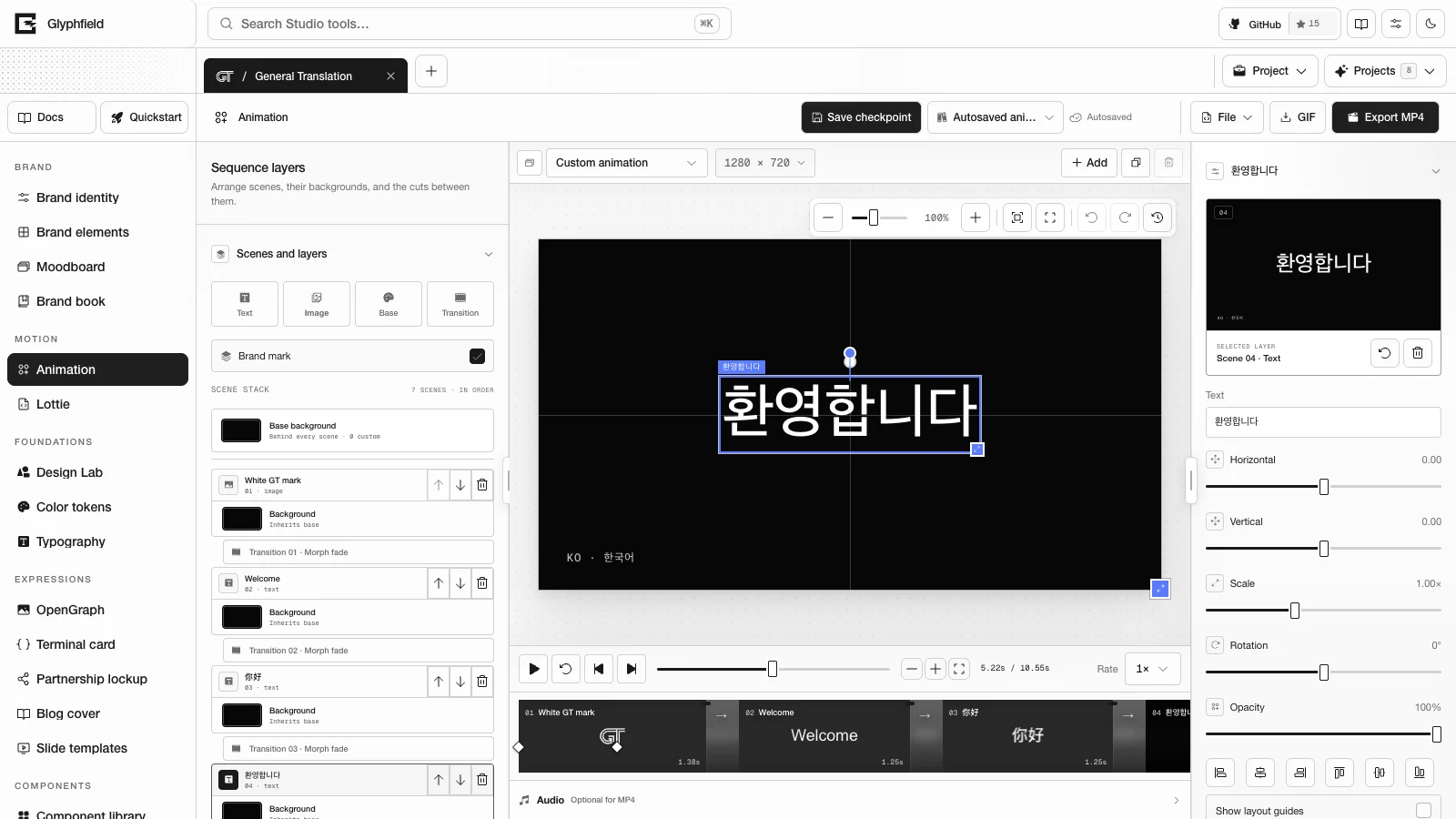Go to Lottie in sidebar

pos(97,404)
